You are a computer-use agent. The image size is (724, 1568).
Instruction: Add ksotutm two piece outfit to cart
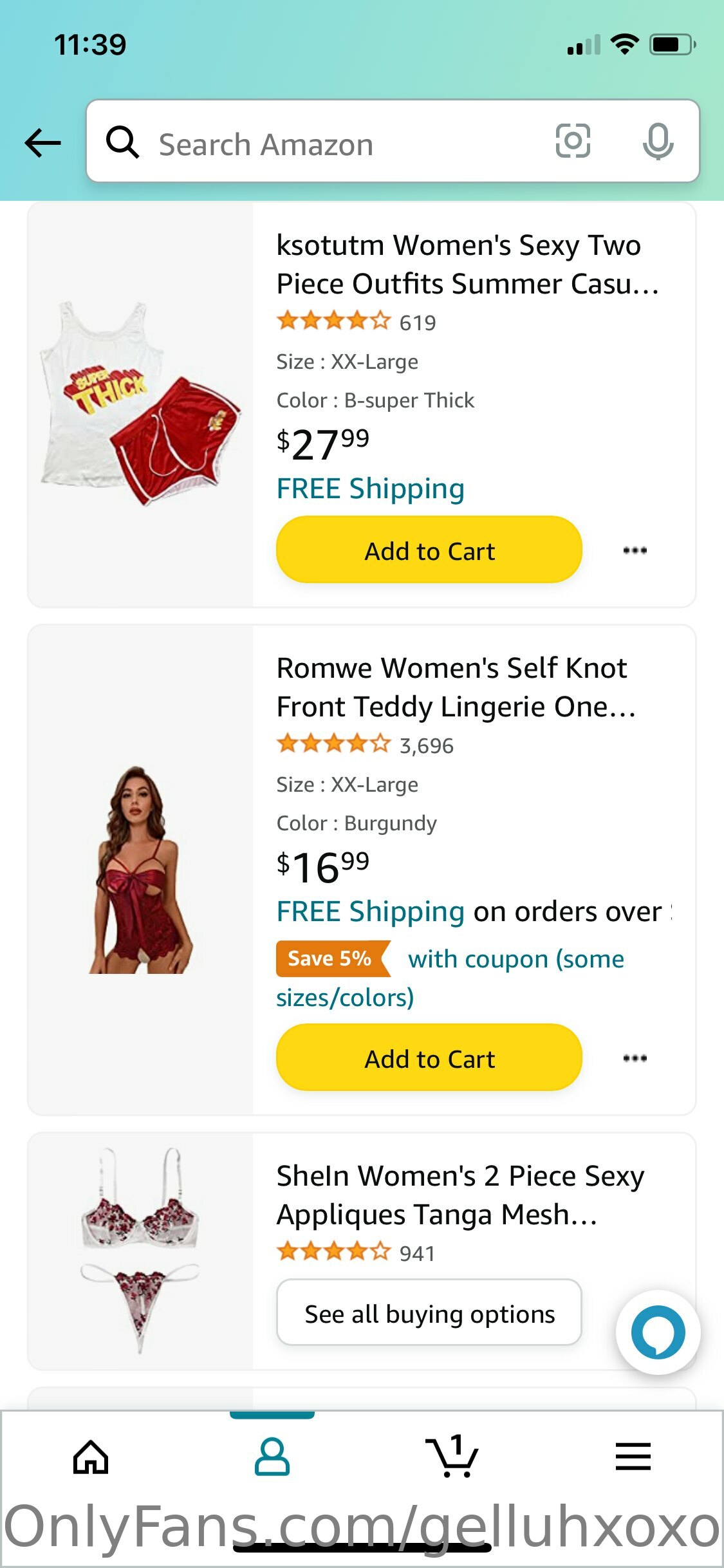429,550
